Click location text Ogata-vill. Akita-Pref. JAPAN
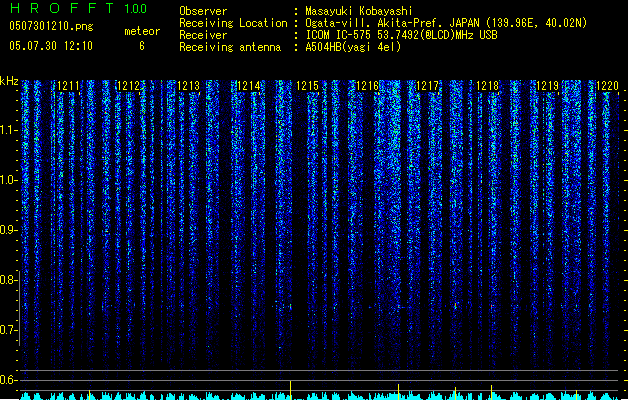 tap(392, 23)
